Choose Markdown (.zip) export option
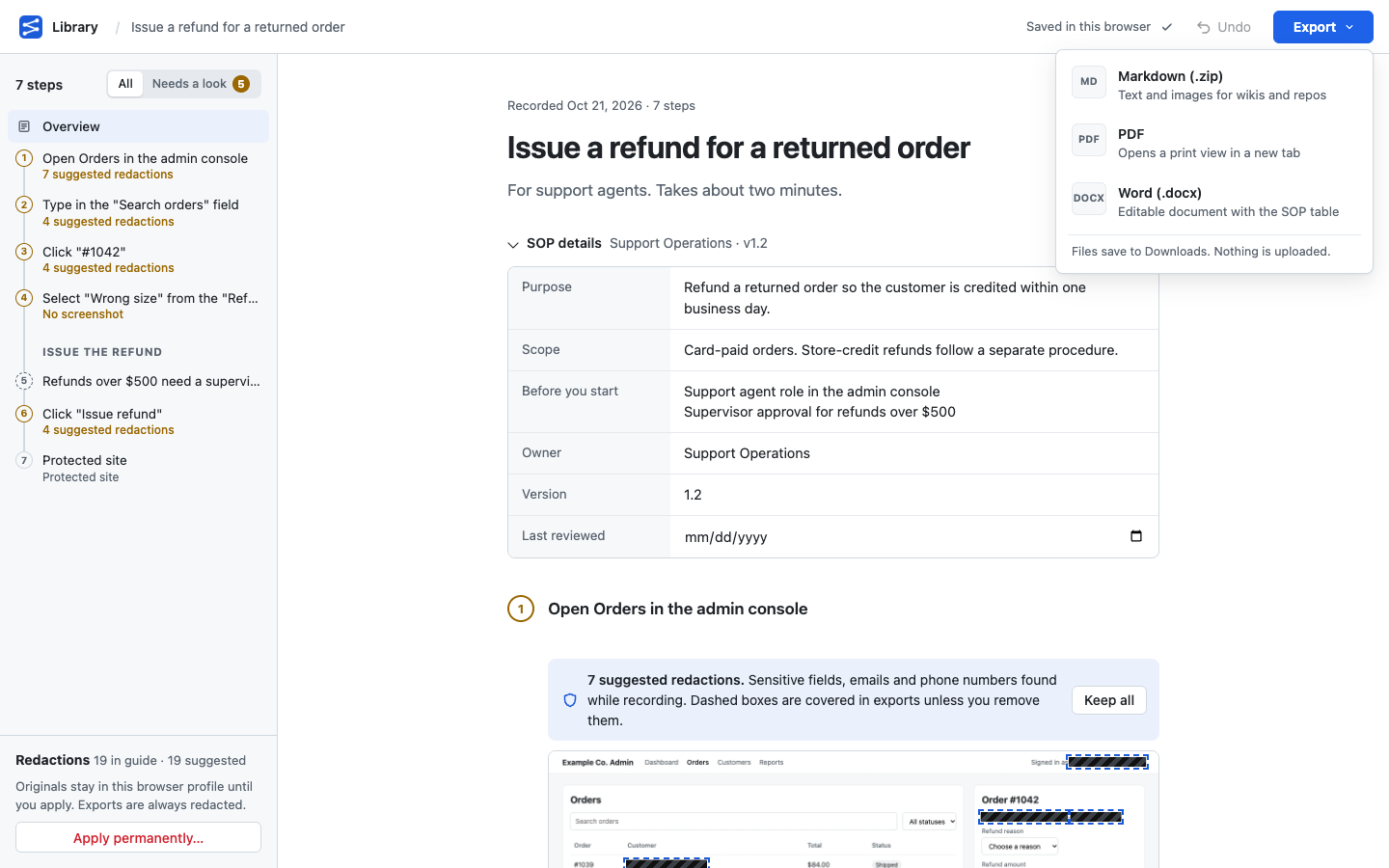 pos(1214,85)
